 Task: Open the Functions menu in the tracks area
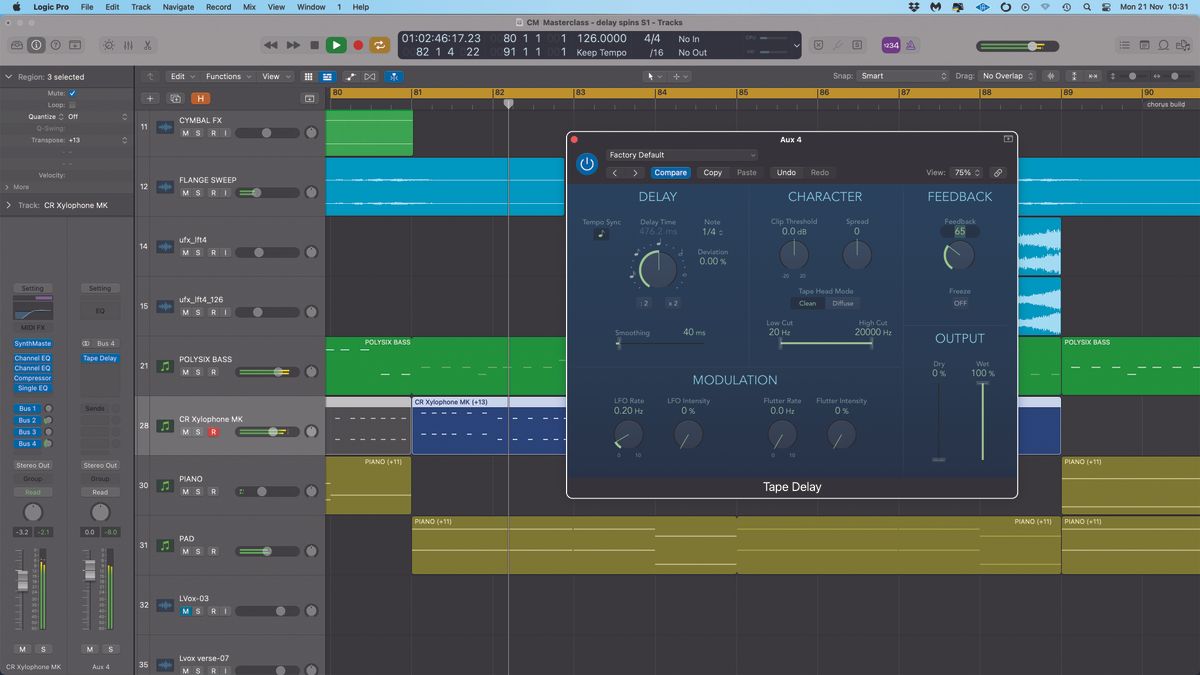click(226, 76)
